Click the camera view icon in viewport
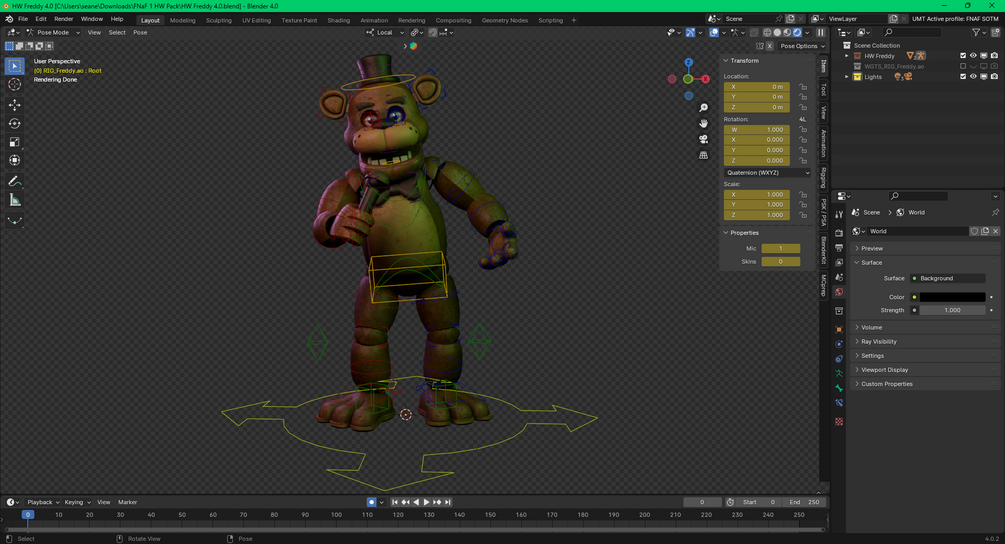The width and height of the screenshot is (1005, 544). pos(704,139)
